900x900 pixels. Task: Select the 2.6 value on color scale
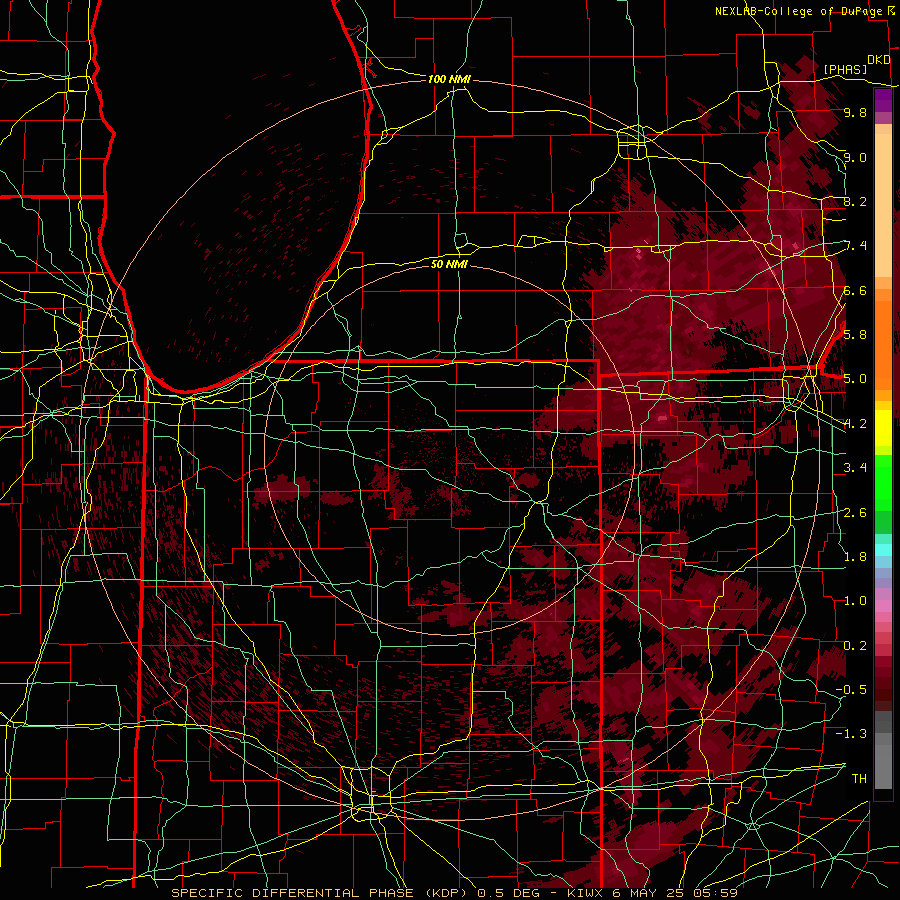point(855,513)
